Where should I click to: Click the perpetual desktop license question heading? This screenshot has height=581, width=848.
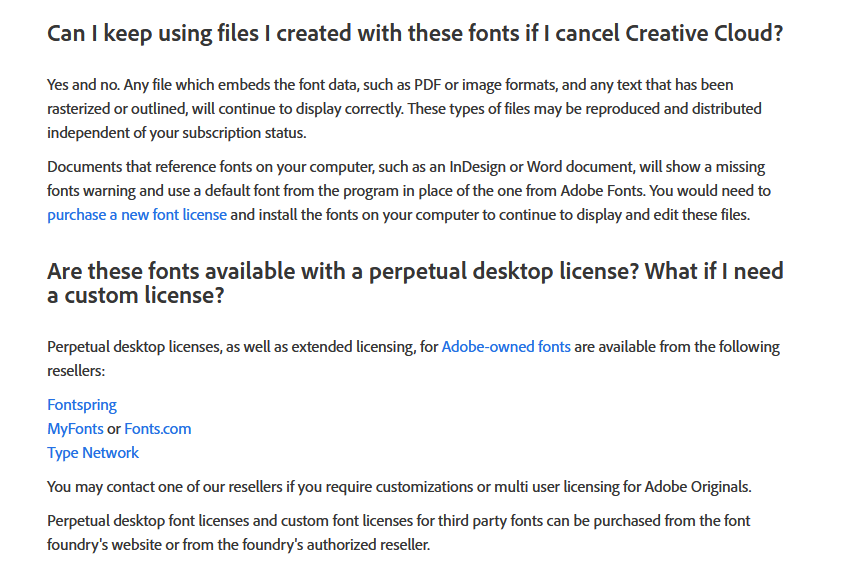414,270
